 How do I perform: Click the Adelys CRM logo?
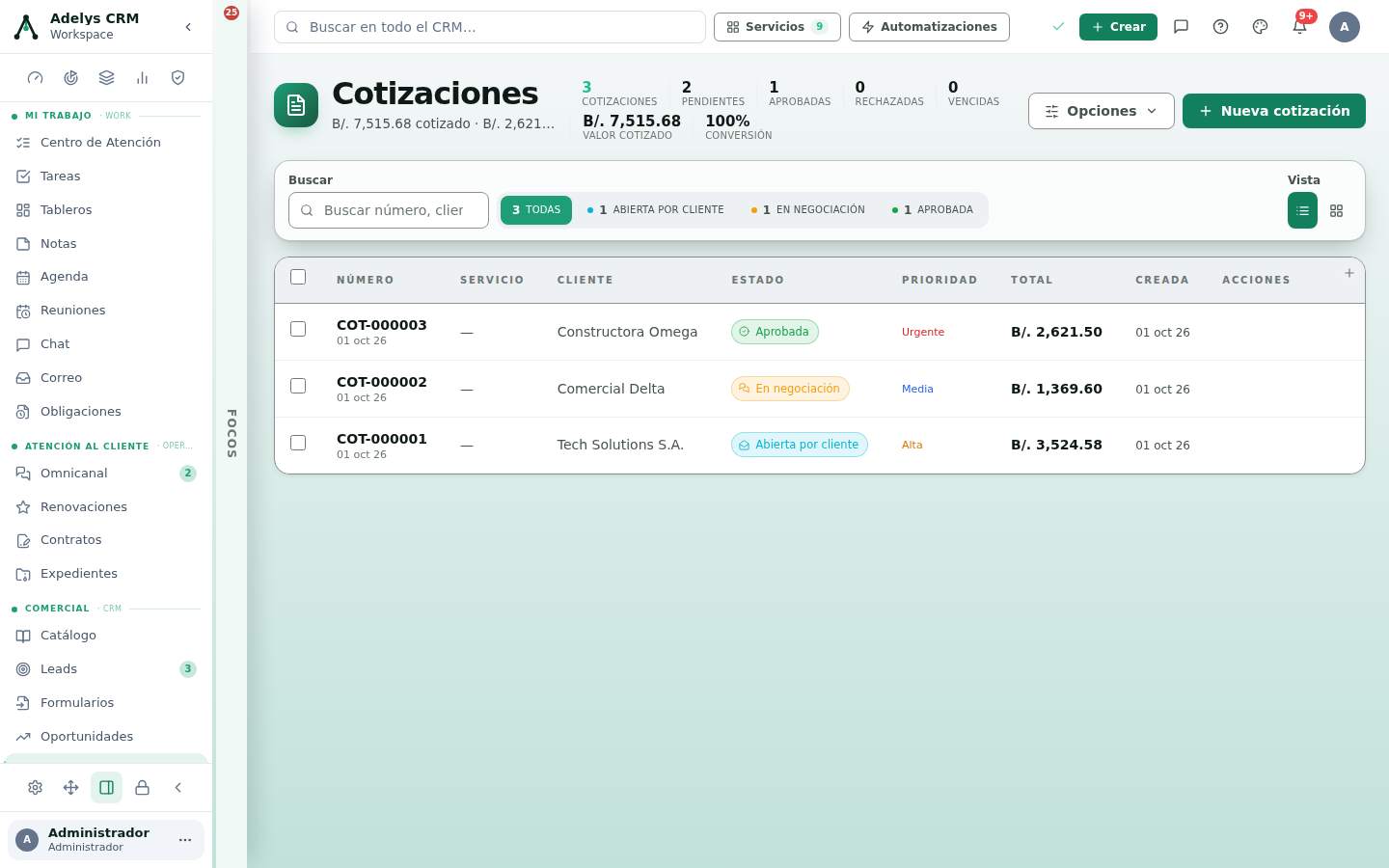pyautogui.click(x=26, y=27)
